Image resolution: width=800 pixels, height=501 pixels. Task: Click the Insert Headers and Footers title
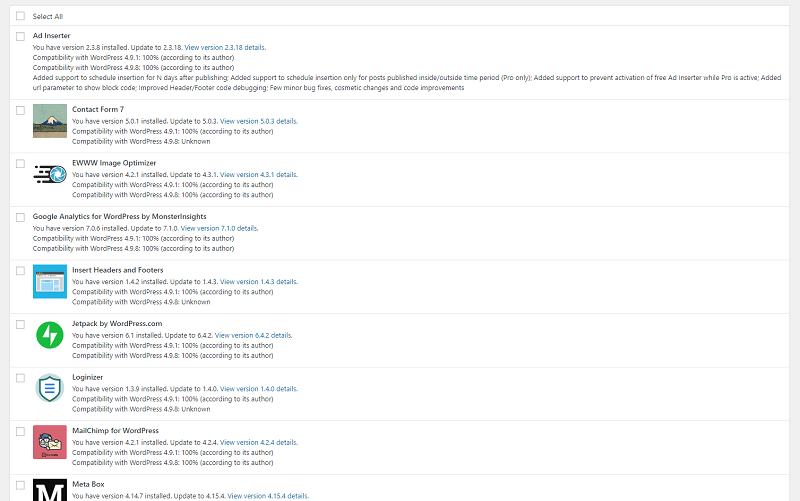click(x=118, y=270)
